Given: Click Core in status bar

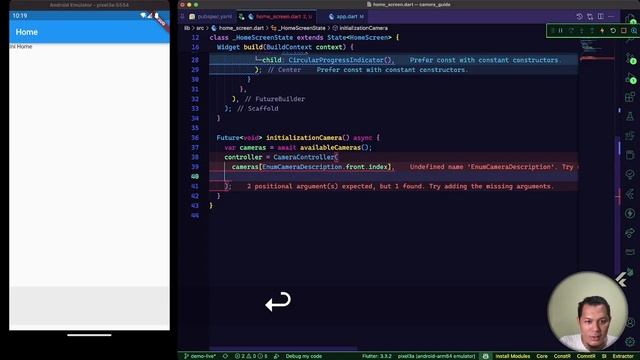Looking at the screenshot, I should 542,356.
